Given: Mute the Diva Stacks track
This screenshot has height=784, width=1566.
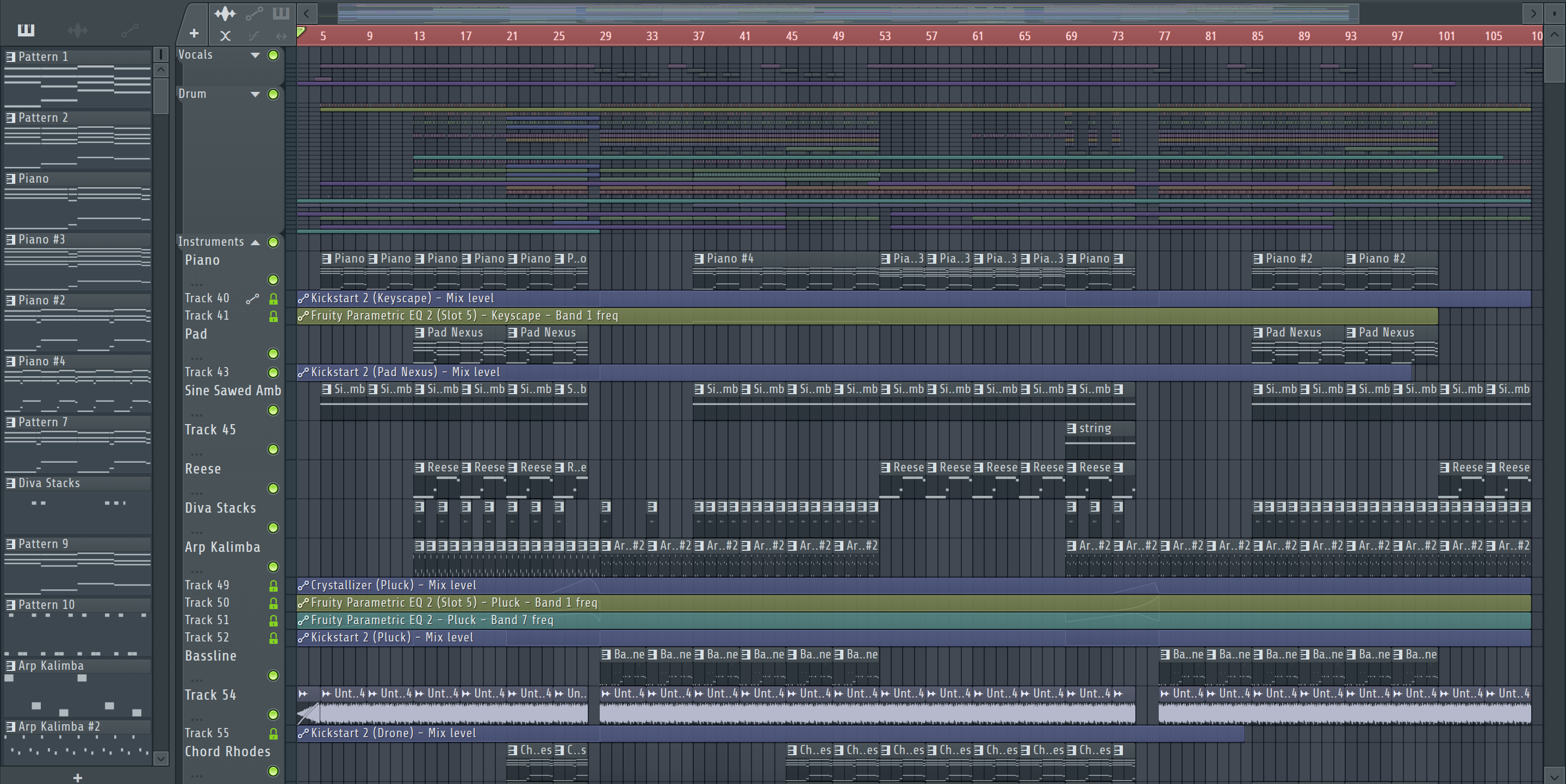Looking at the screenshot, I should click(x=274, y=527).
